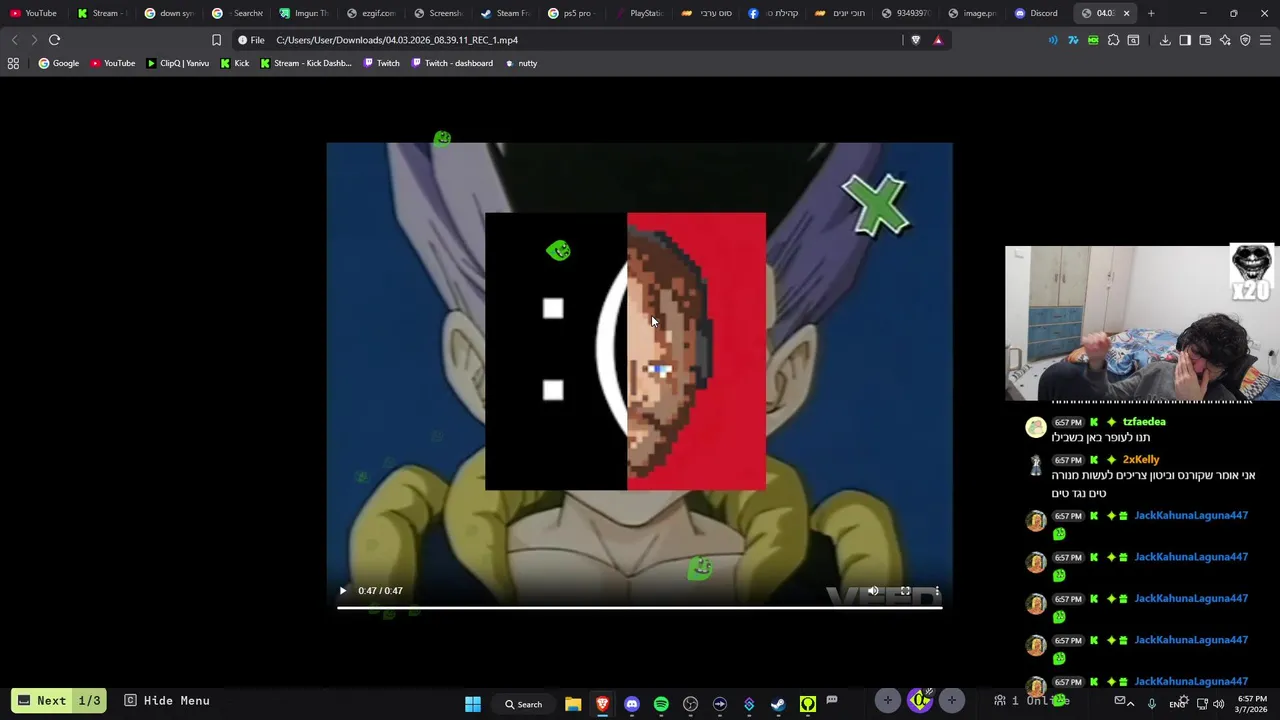Screen dimensions: 1280x720
Task: Open the green app icon on the taskbar
Action: coord(807,704)
